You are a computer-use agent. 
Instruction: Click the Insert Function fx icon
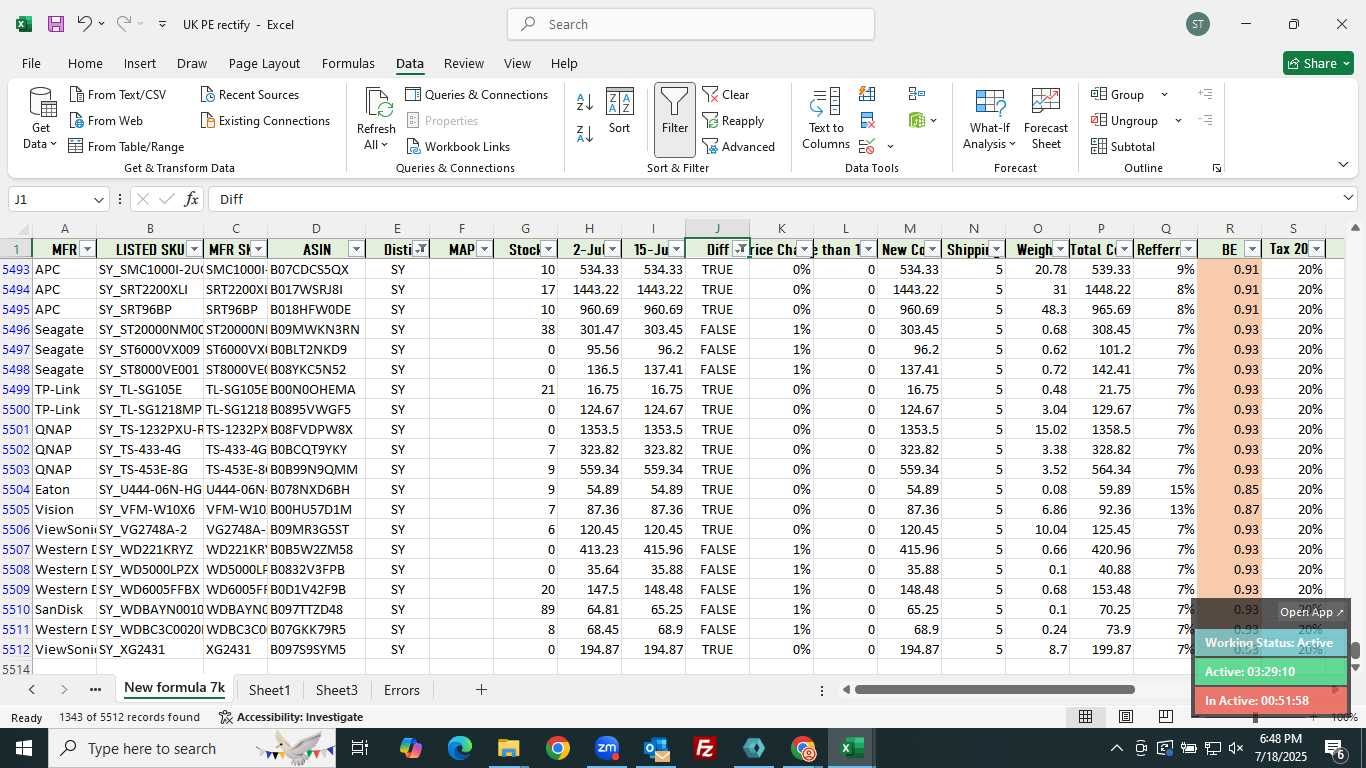pos(191,199)
